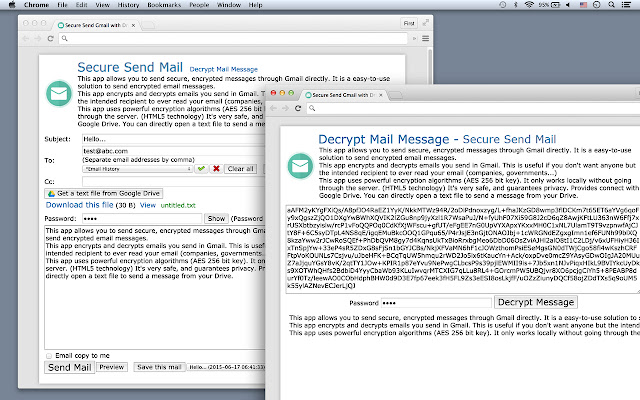This screenshot has width=640, height=400.
Task: Open Spotlight search magnifier in menu bar
Action: 611,5
